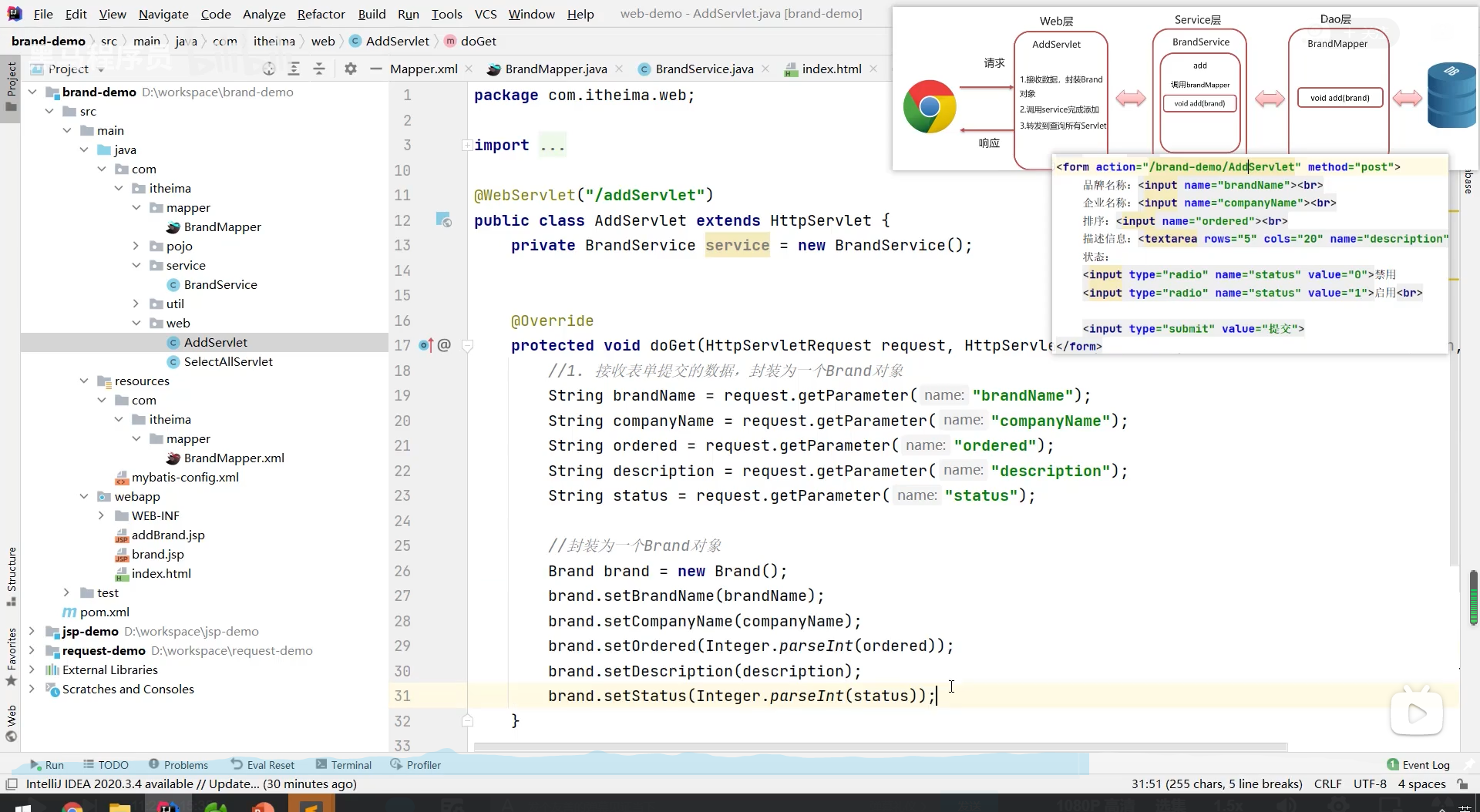Open the Terminal tool window
The height and width of the screenshot is (812, 1480).
click(344, 765)
